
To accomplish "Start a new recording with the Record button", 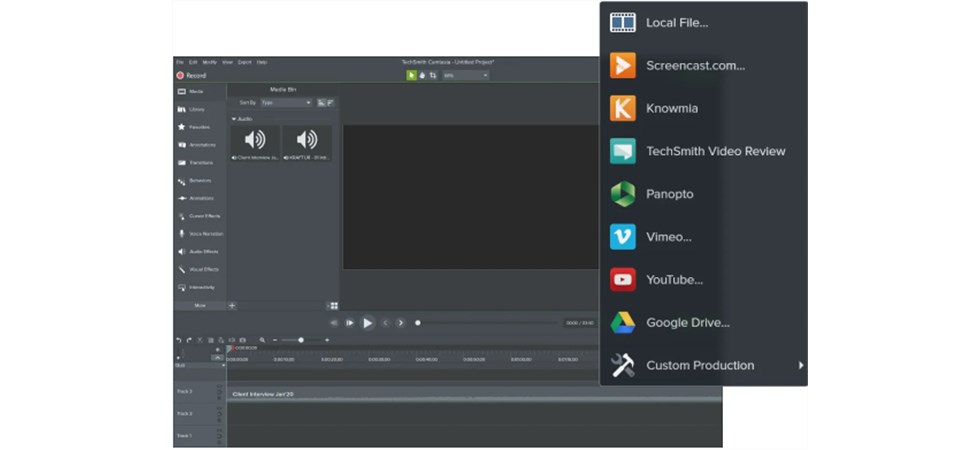I will [x=191, y=76].
